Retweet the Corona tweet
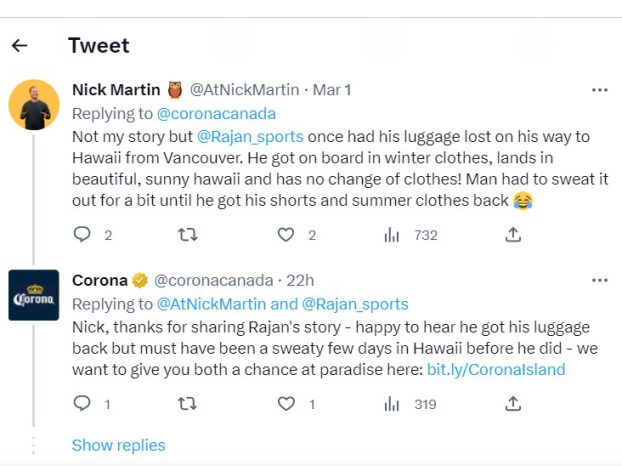Image resolution: width=622 pixels, height=466 pixels. click(x=186, y=404)
